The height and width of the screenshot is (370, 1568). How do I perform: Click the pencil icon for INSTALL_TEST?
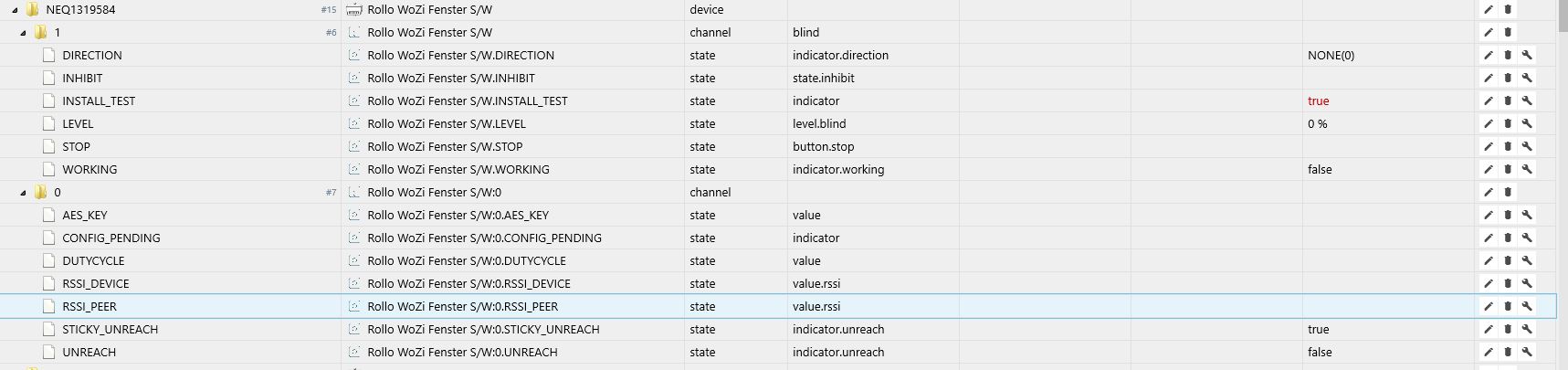pyautogui.click(x=1488, y=100)
